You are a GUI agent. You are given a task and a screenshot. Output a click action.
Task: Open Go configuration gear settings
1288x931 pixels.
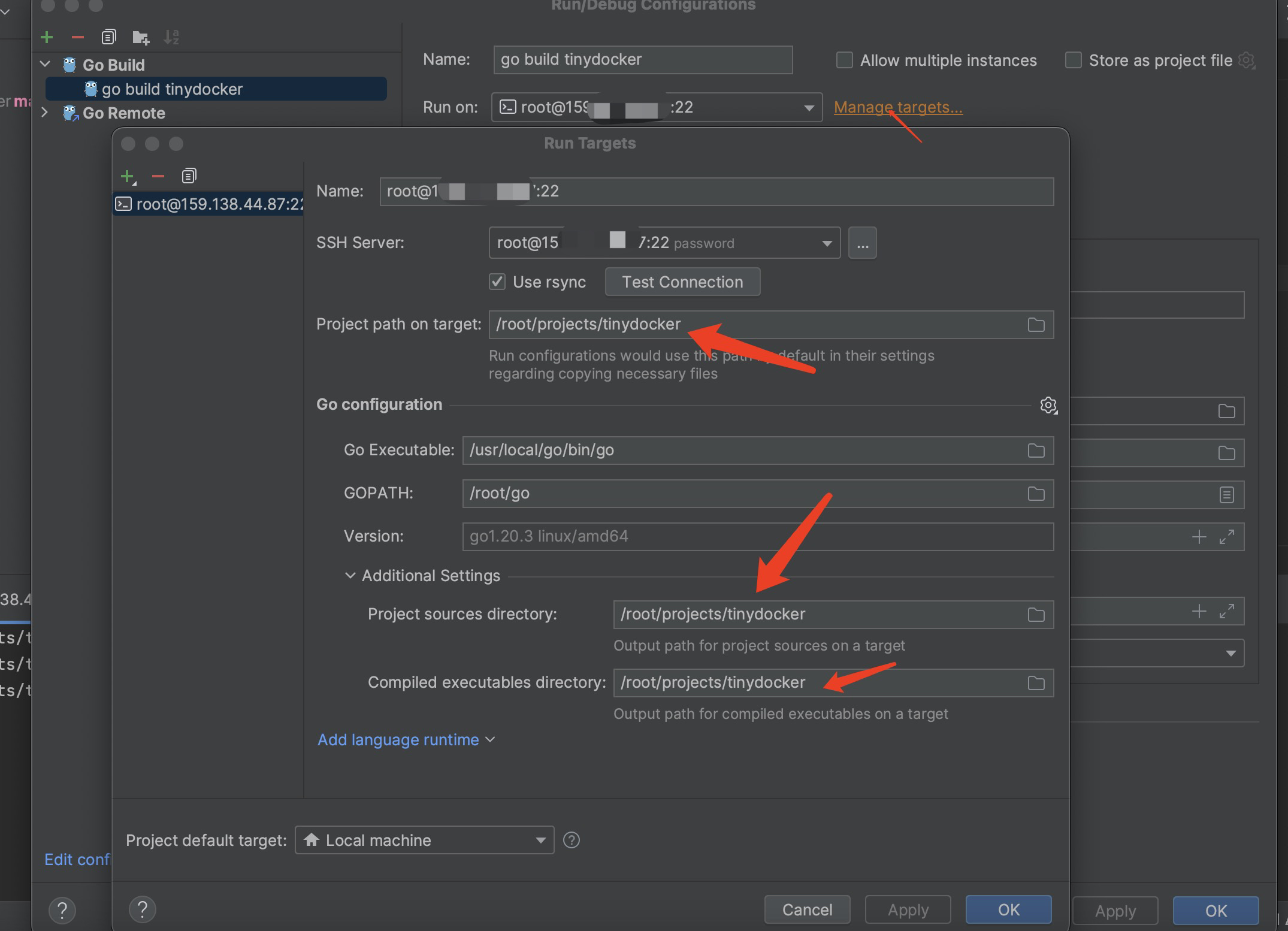tap(1048, 406)
